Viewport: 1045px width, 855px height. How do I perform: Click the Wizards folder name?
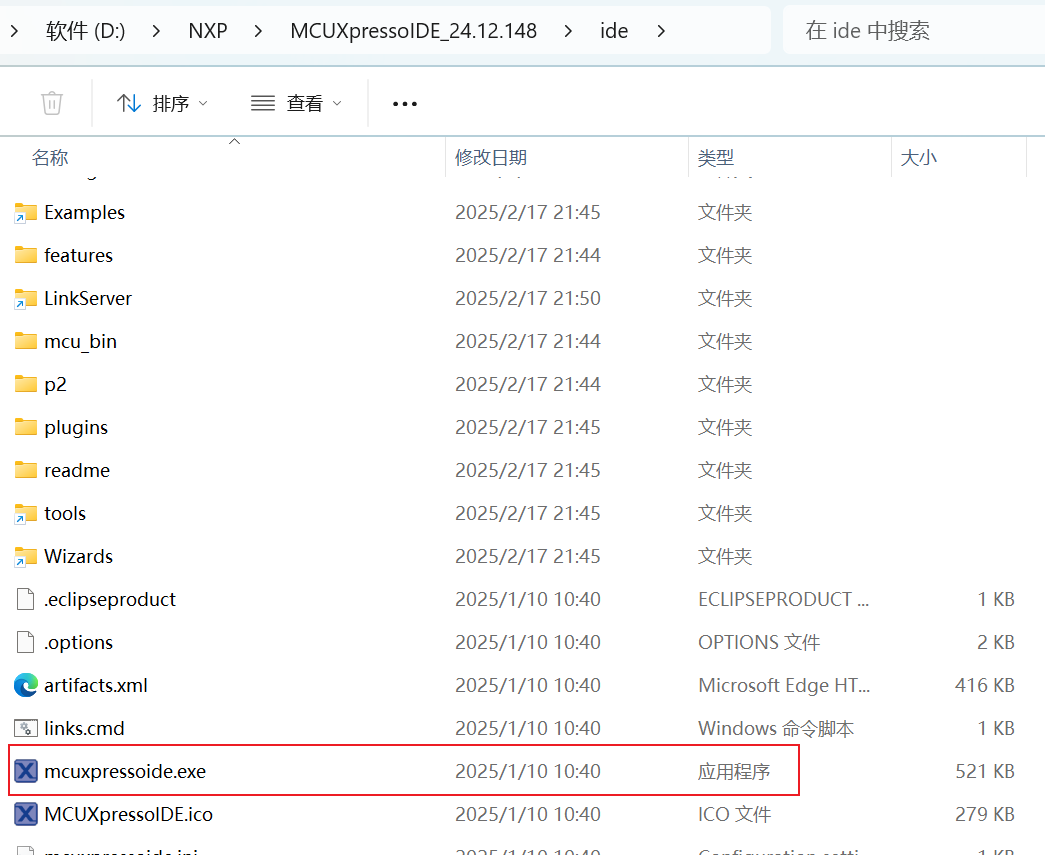pyautogui.click(x=79, y=556)
